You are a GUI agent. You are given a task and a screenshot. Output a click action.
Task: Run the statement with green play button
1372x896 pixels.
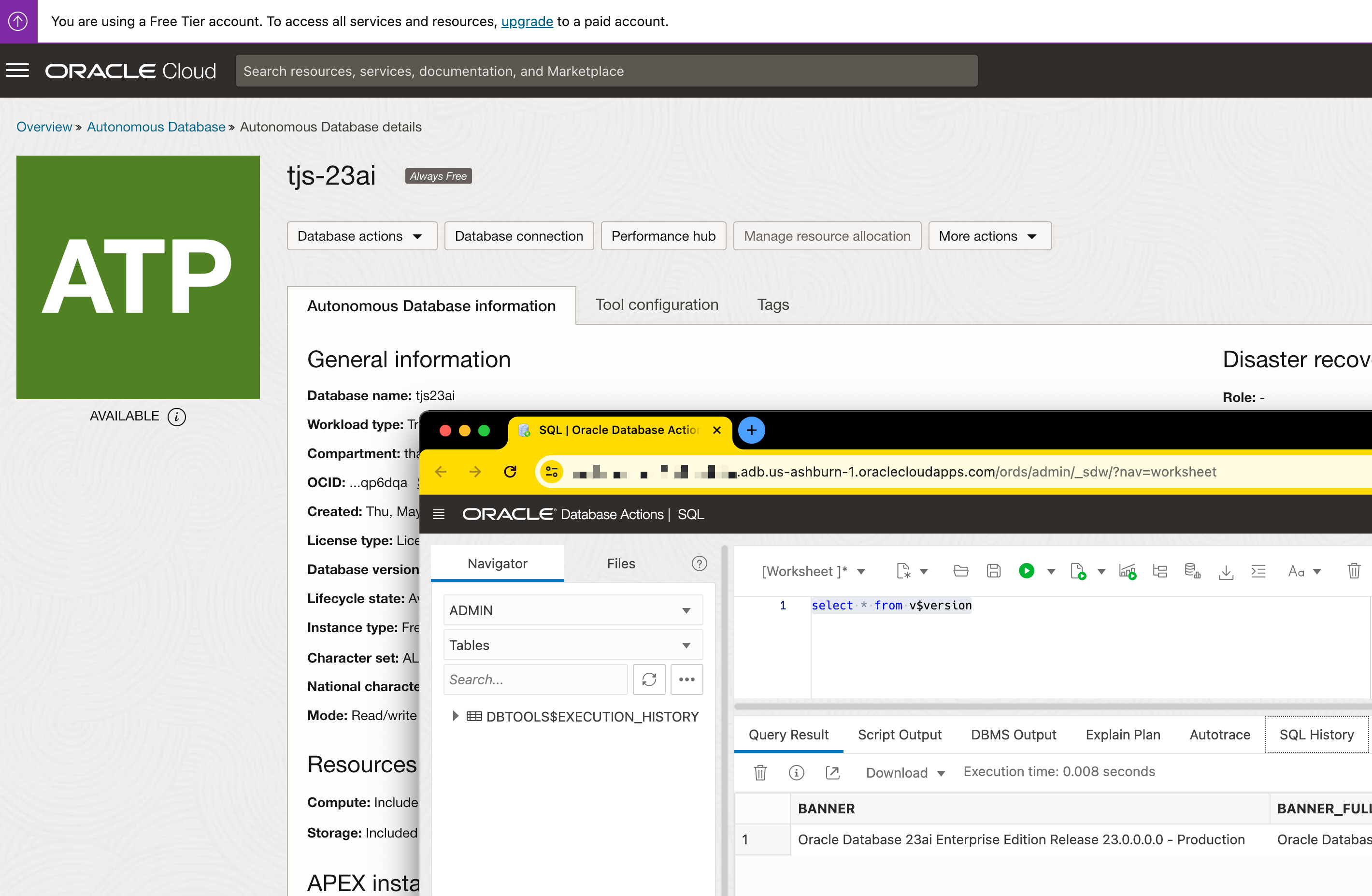point(1026,571)
